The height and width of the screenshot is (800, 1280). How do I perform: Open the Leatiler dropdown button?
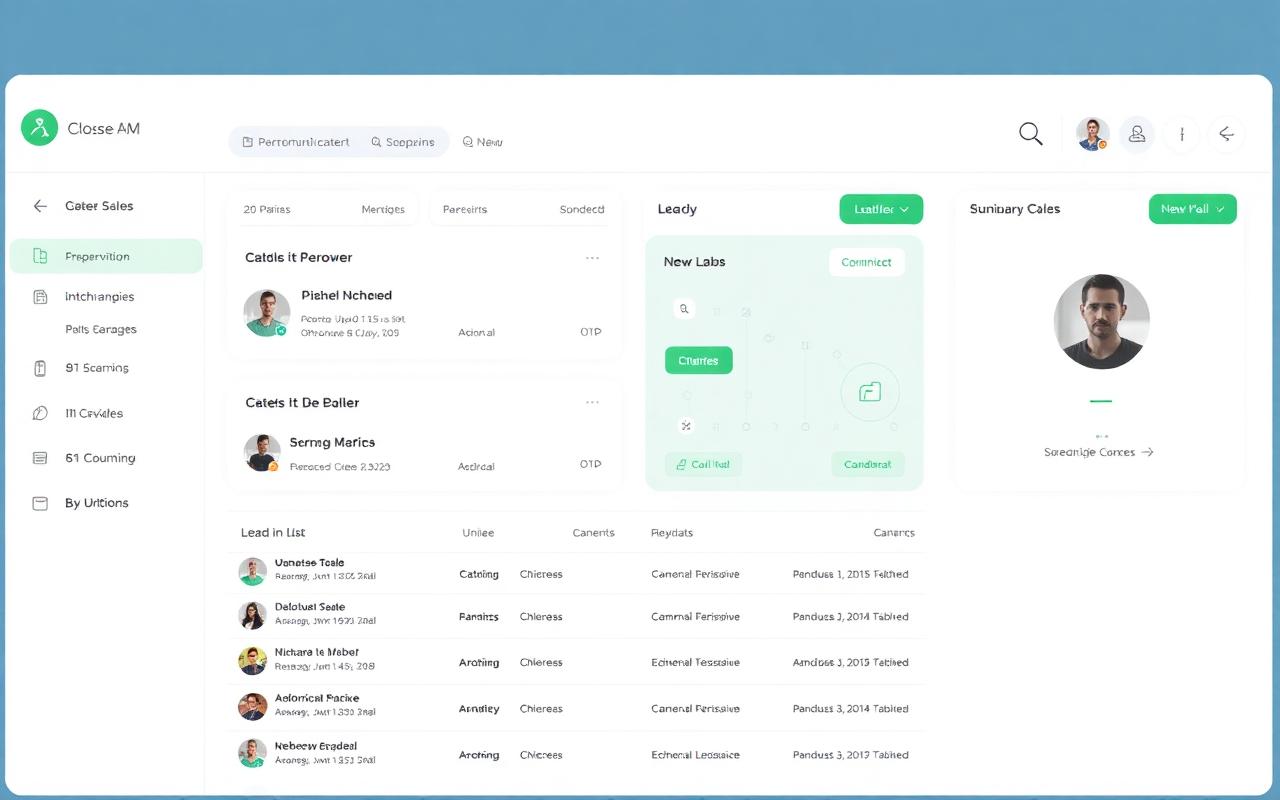[x=881, y=209]
